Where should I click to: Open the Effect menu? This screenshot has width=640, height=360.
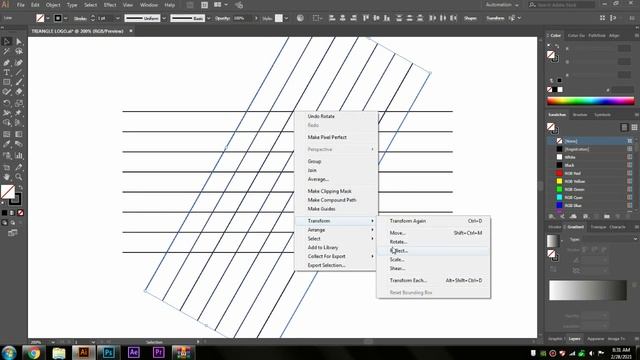pyautogui.click(x=110, y=5)
